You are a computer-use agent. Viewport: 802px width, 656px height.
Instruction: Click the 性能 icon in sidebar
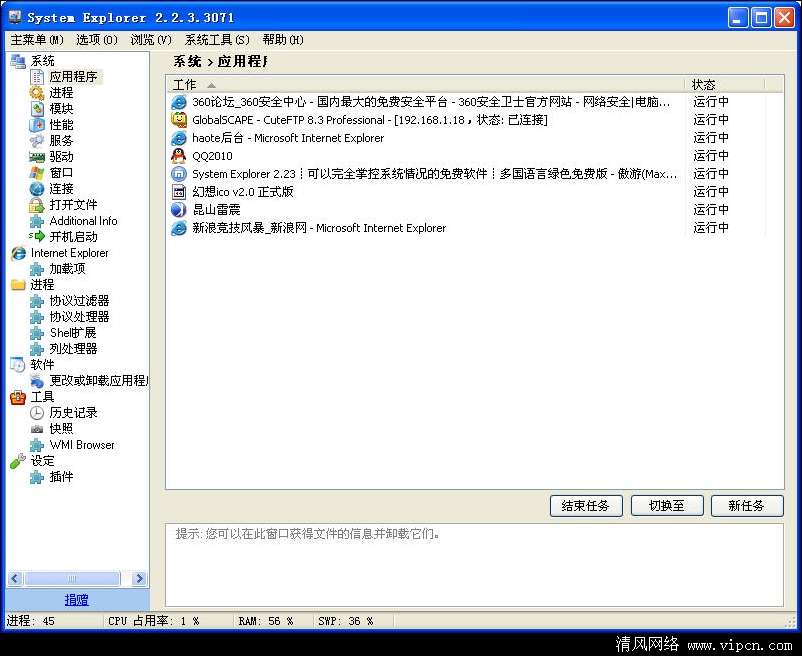(37, 125)
